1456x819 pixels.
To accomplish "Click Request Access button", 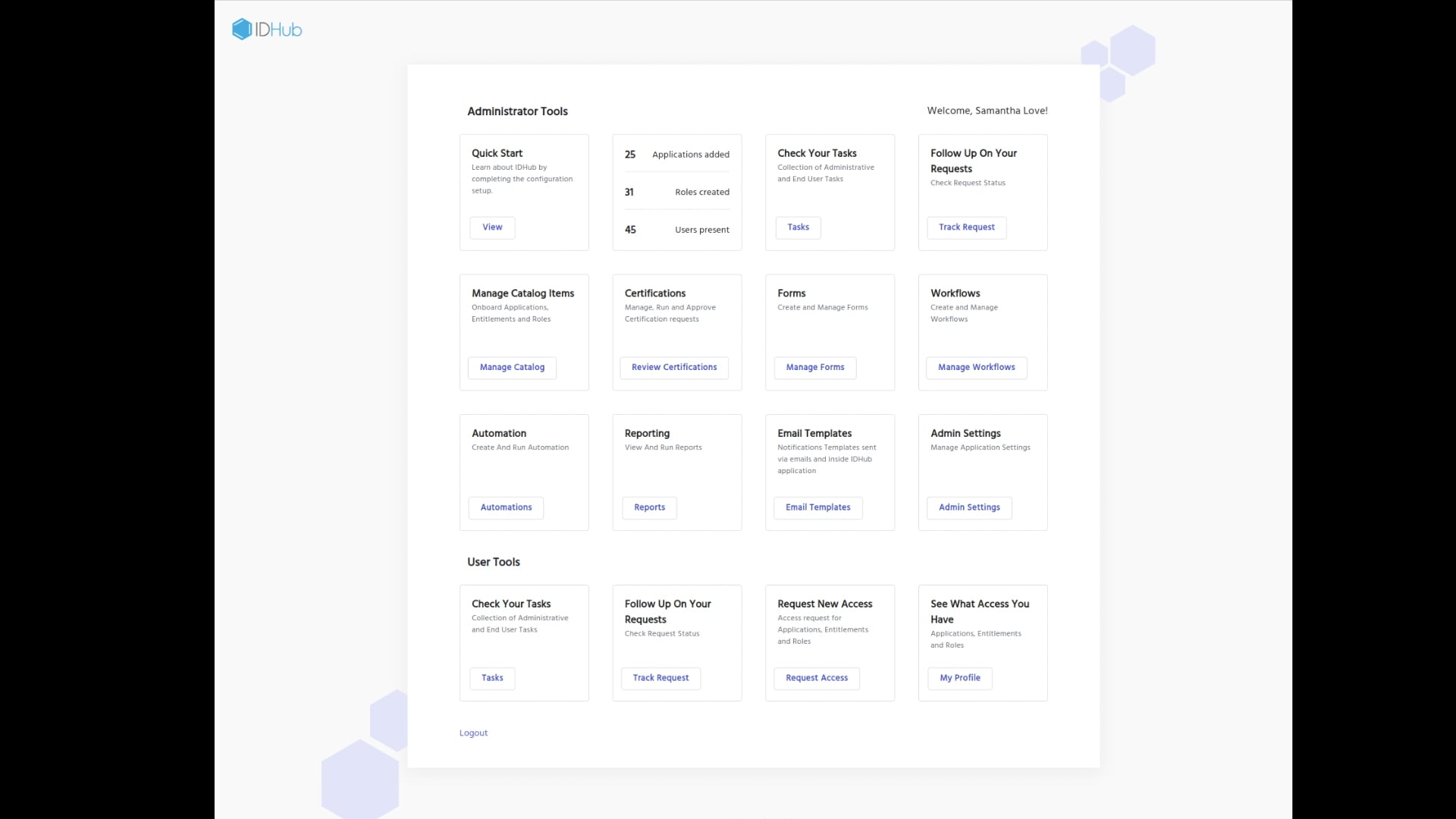I will pos(817,679).
